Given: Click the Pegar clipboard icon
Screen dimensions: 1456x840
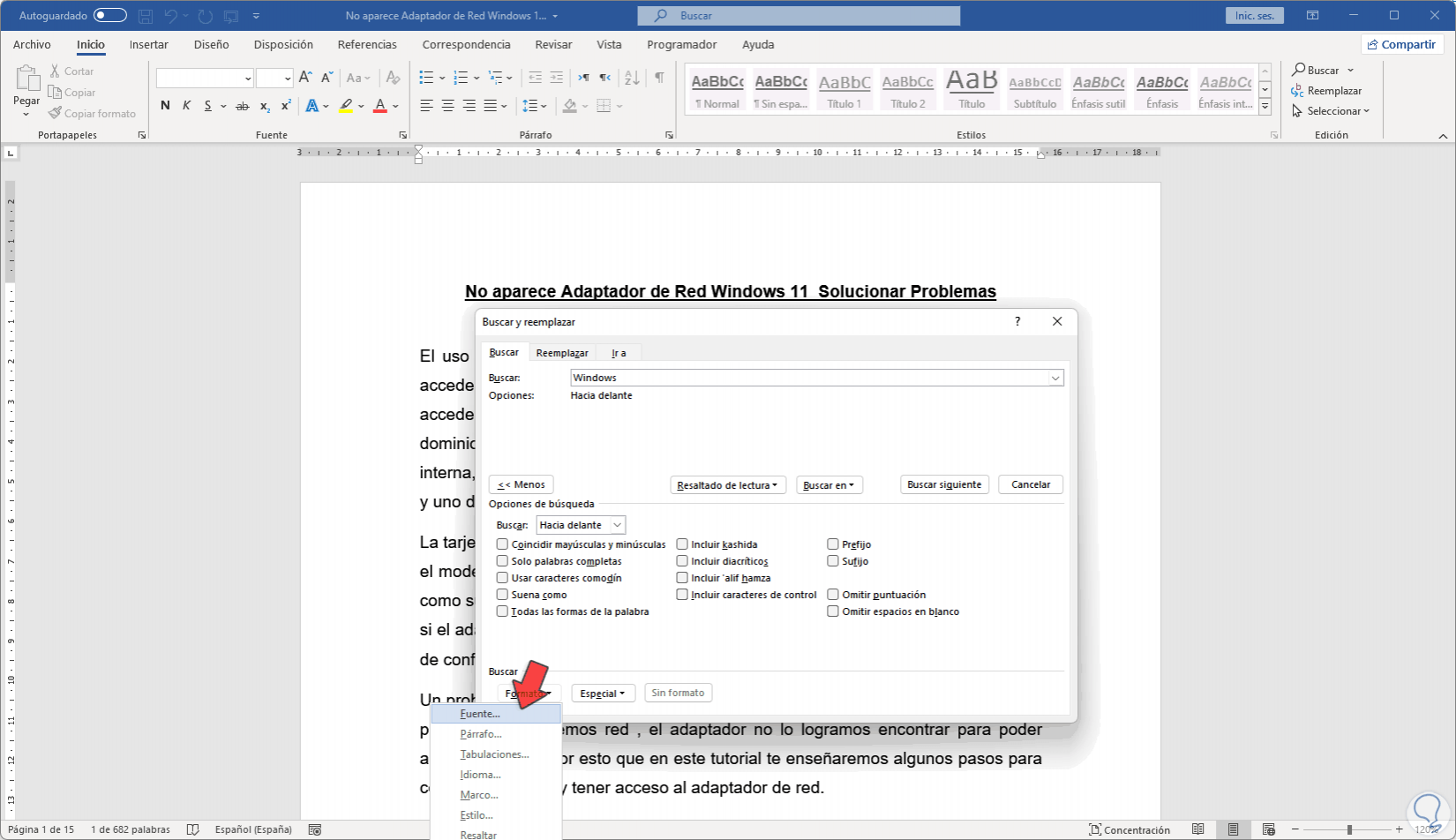Looking at the screenshot, I should click(26, 79).
